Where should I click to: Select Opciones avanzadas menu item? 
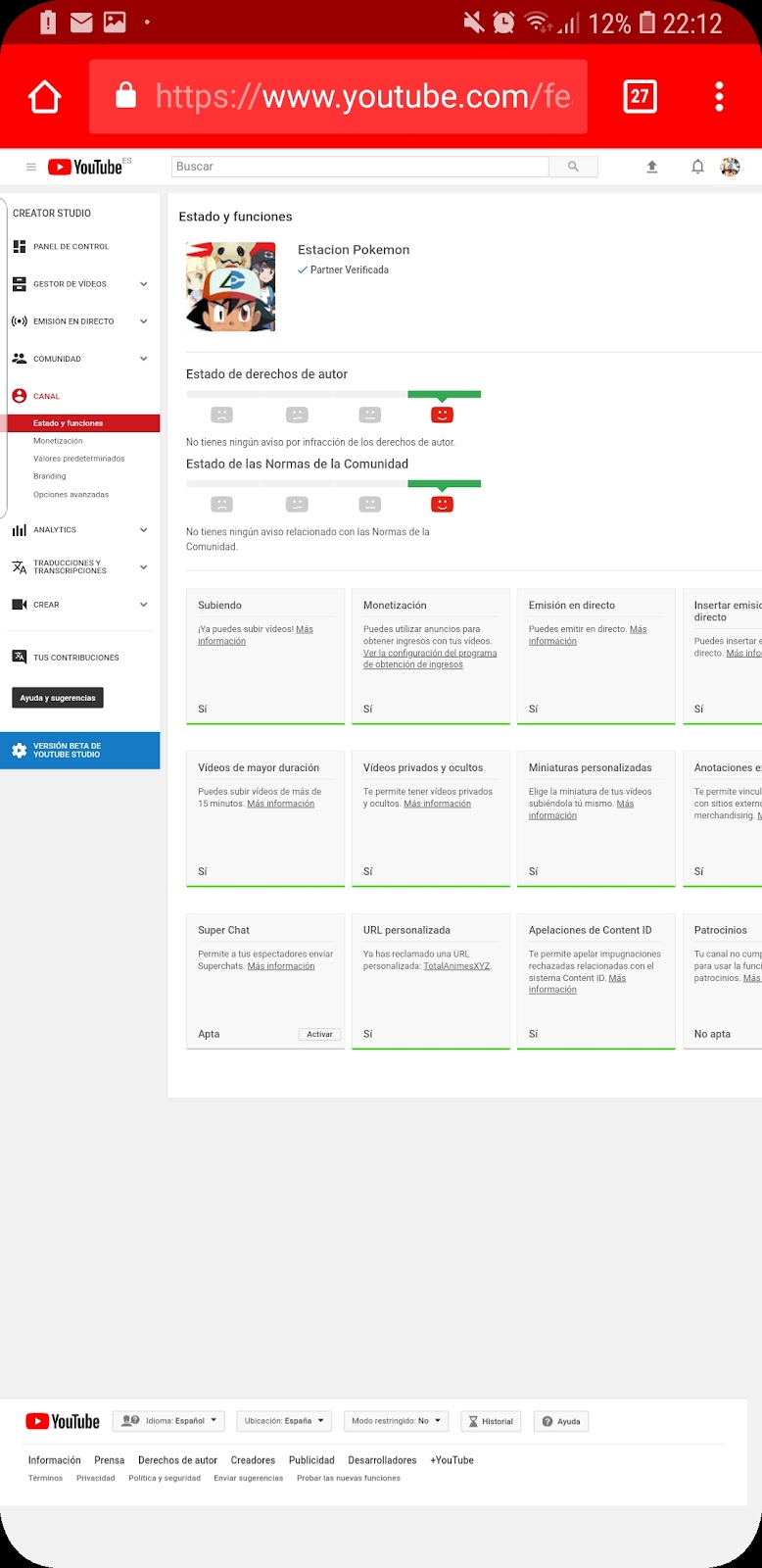(71, 495)
